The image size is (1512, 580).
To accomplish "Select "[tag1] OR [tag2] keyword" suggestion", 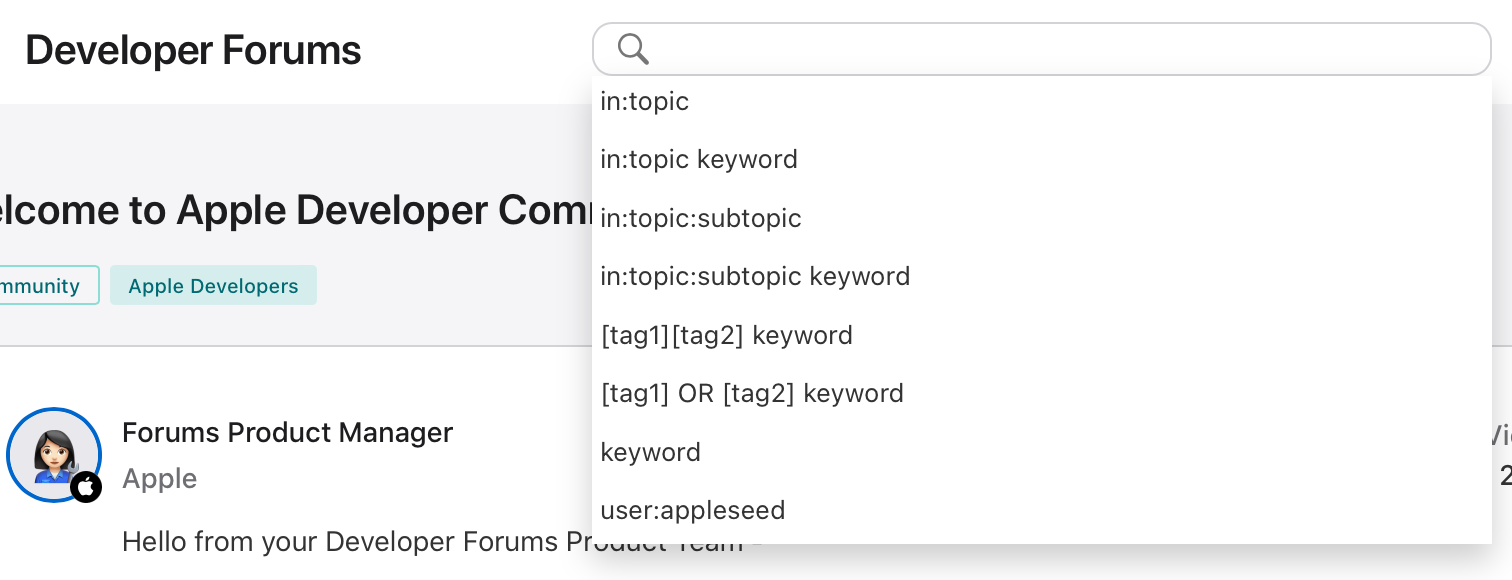I will pyautogui.click(x=1042, y=393).
